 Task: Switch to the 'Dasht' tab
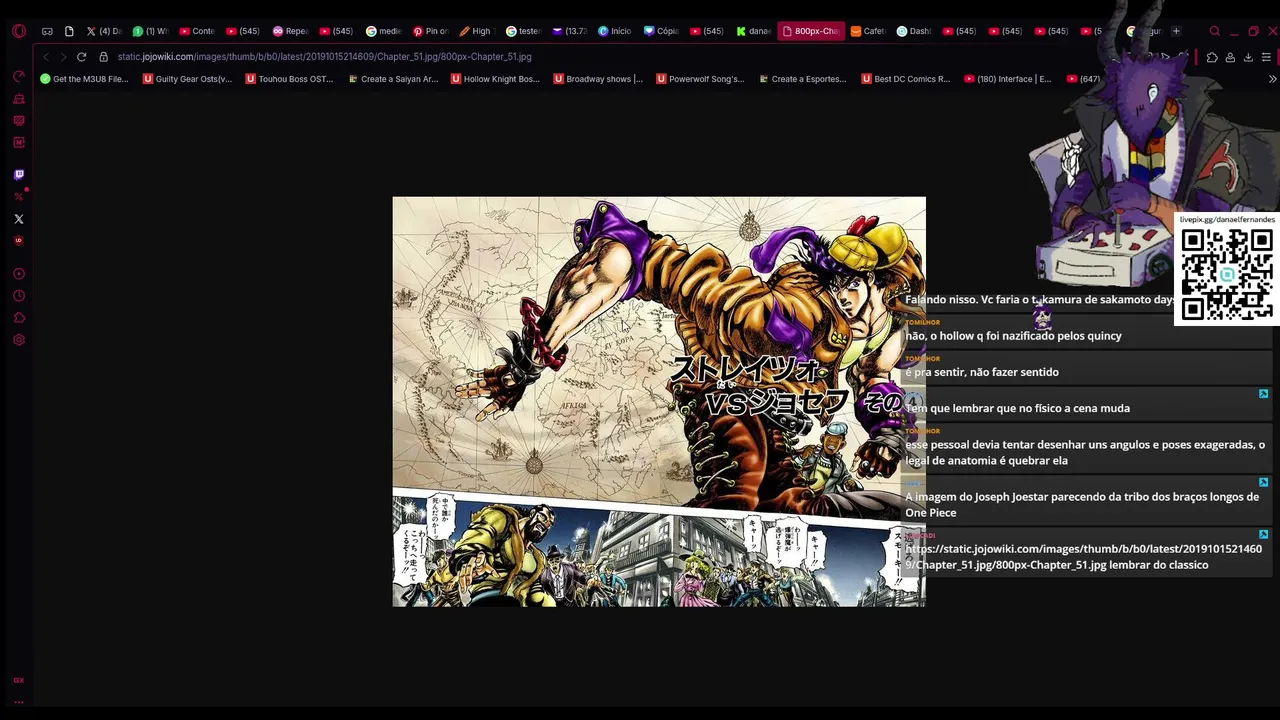[914, 31]
